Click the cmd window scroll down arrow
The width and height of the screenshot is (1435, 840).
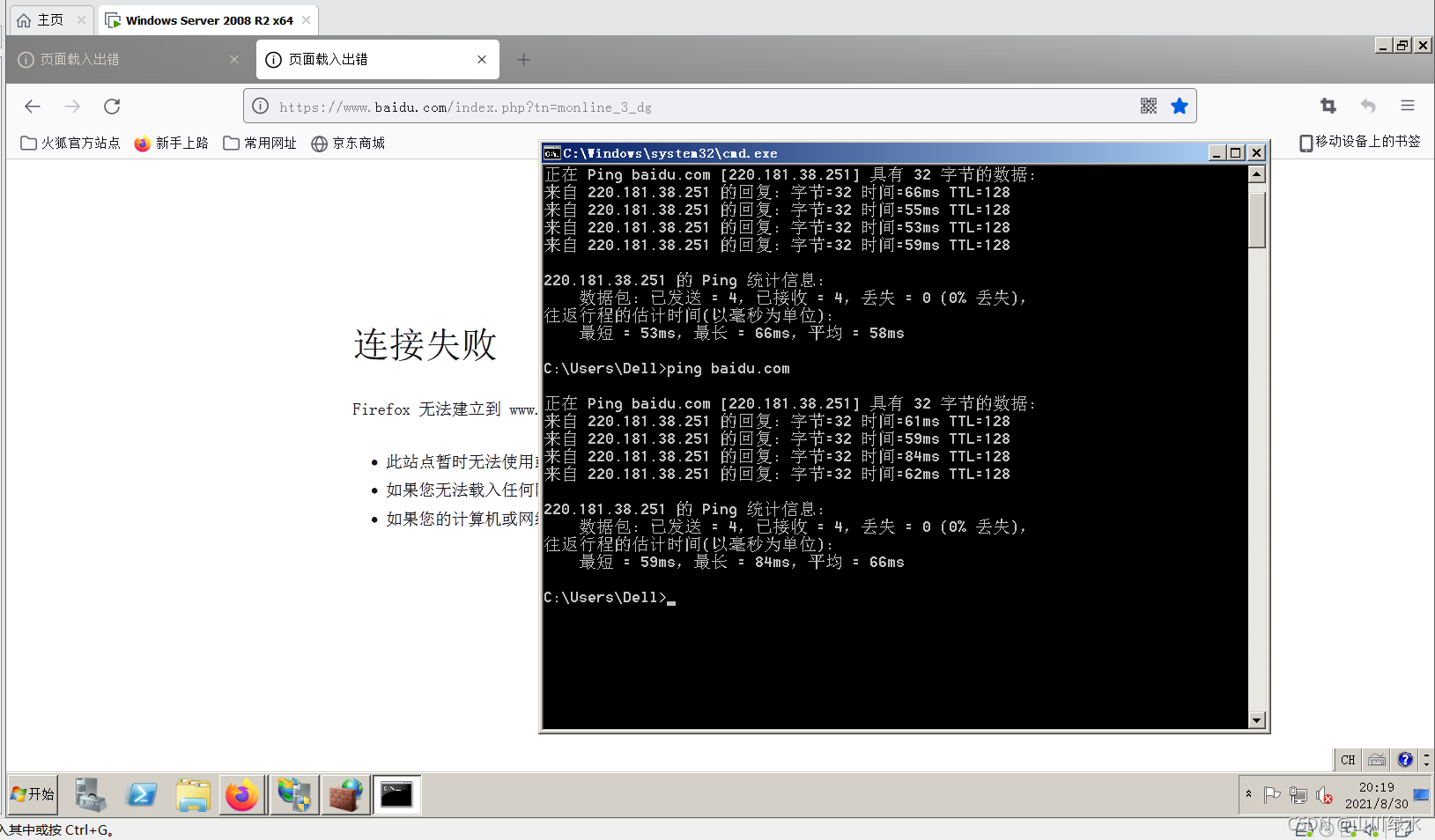pyautogui.click(x=1257, y=720)
